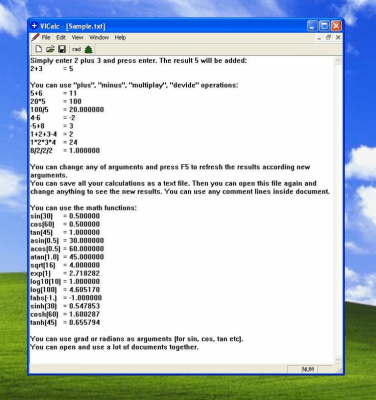Open the Edit menu
The width and height of the screenshot is (376, 400).
61,37
